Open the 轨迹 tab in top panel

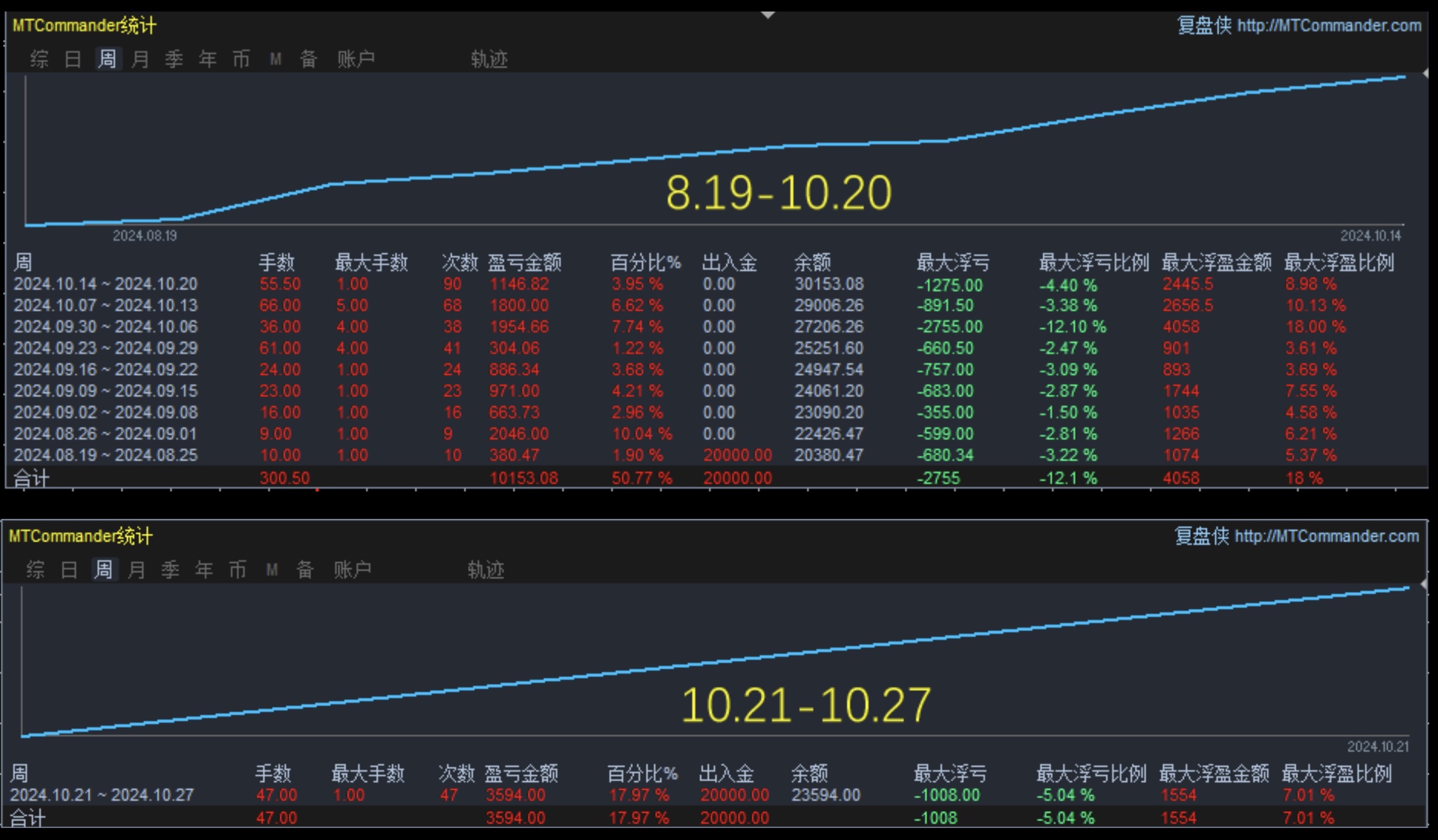click(489, 59)
